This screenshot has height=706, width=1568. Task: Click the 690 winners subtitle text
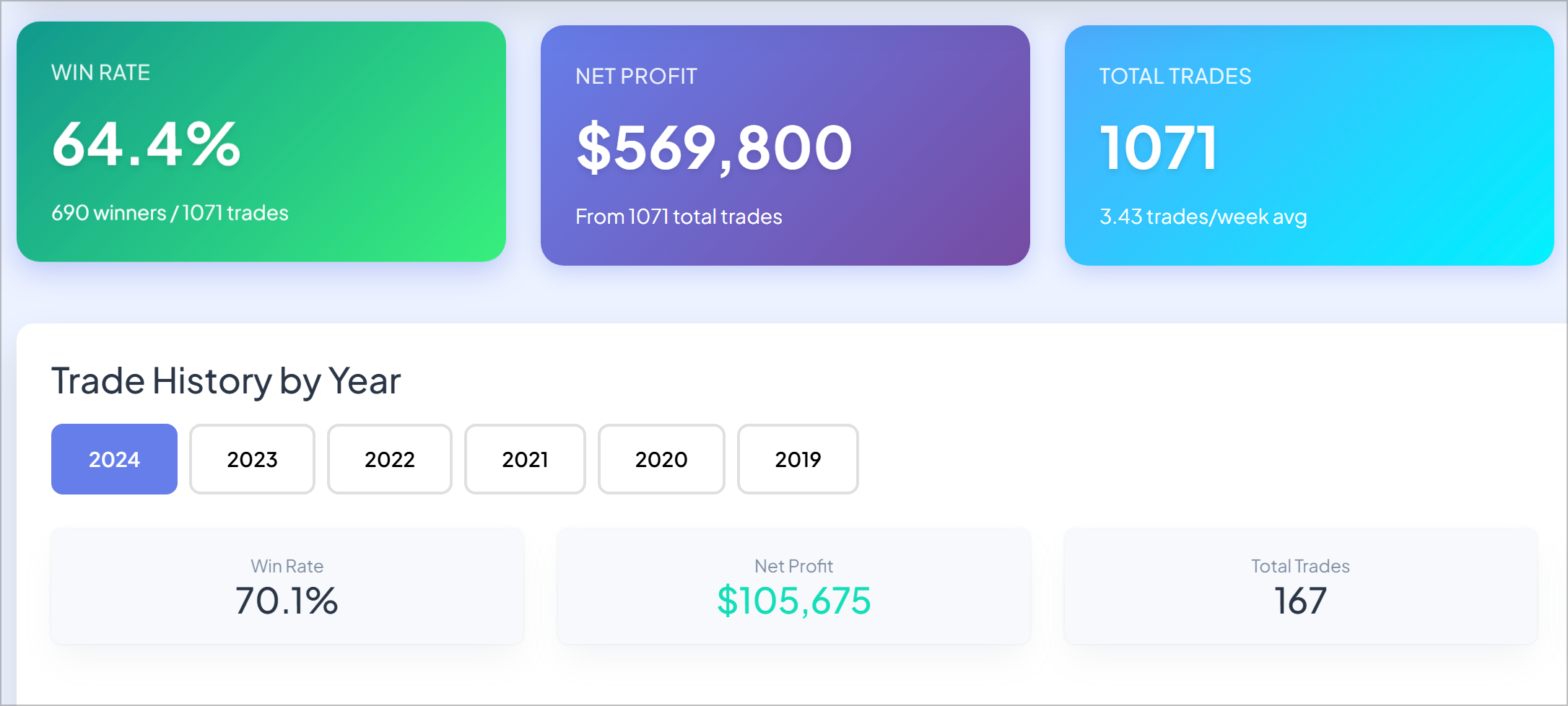[x=168, y=212]
